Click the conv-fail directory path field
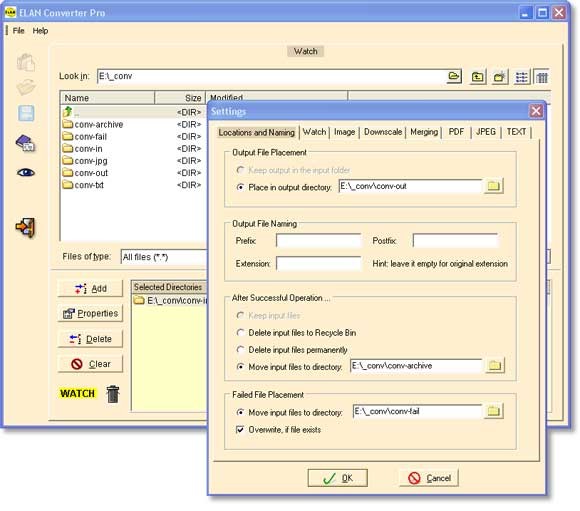This screenshot has height=511, width=580. [x=418, y=411]
